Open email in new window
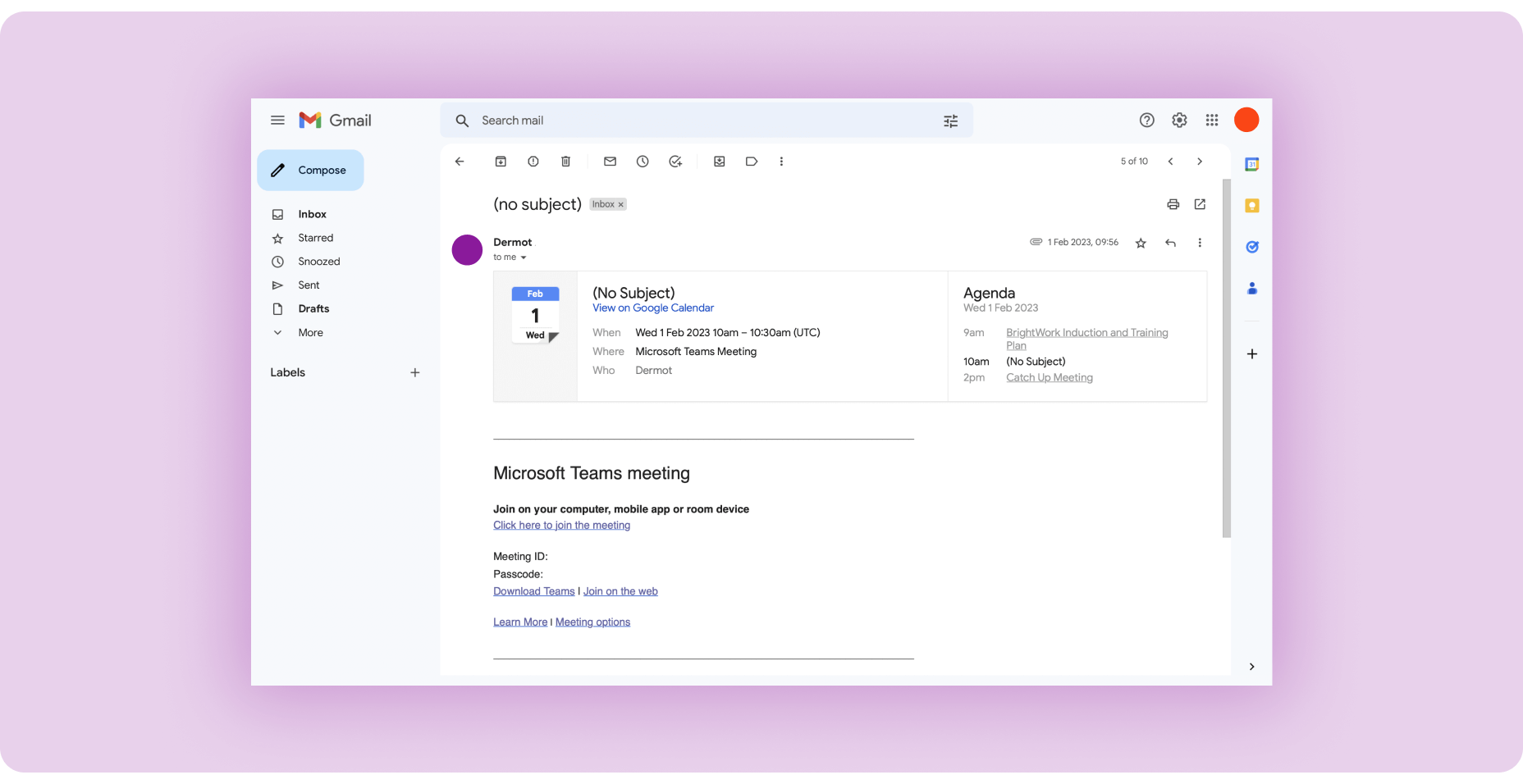 (x=1200, y=204)
